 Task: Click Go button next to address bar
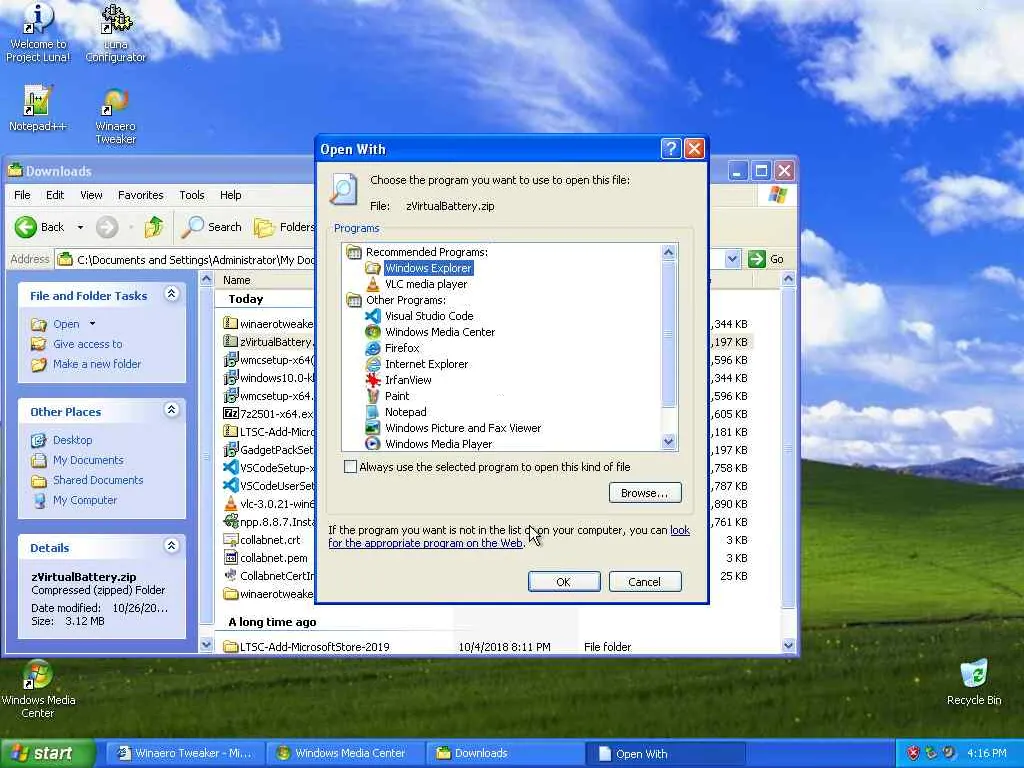pos(766,259)
